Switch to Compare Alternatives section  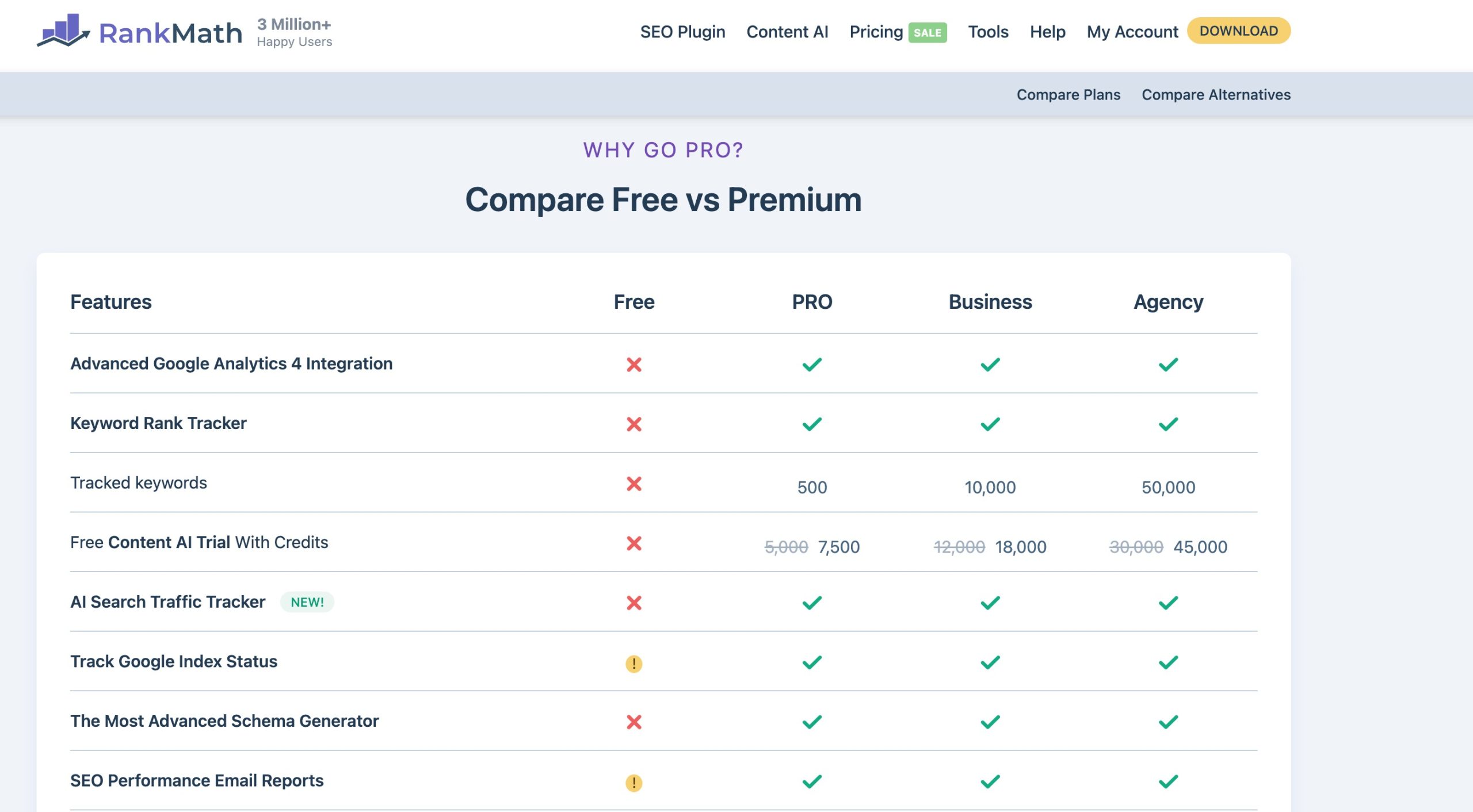[x=1216, y=94]
